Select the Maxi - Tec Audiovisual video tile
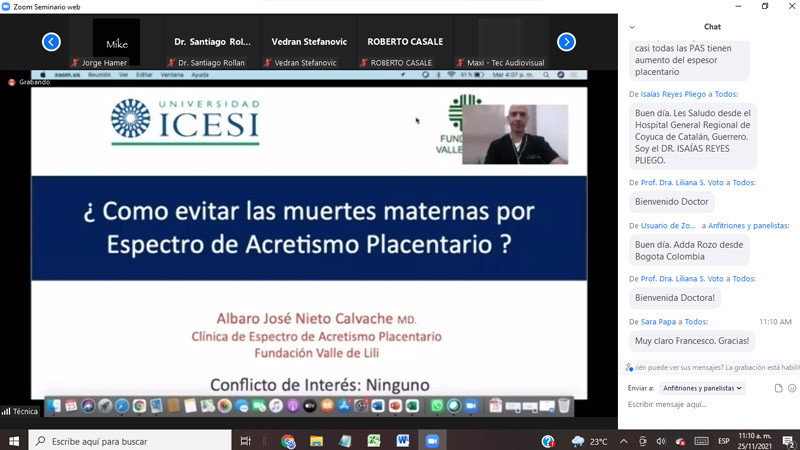This screenshot has width=800, height=450. (501, 41)
